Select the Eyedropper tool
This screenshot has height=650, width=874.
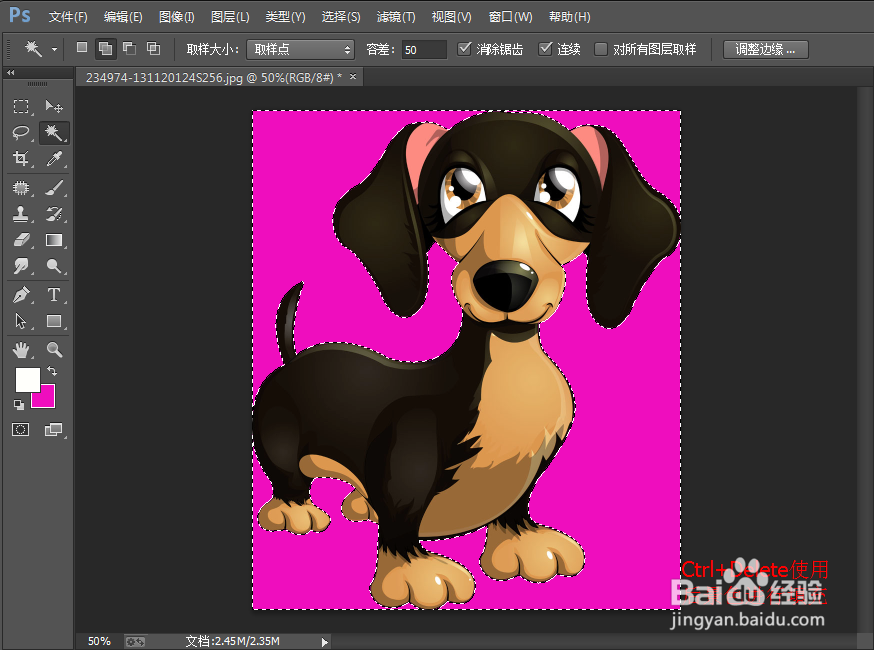(x=54, y=159)
